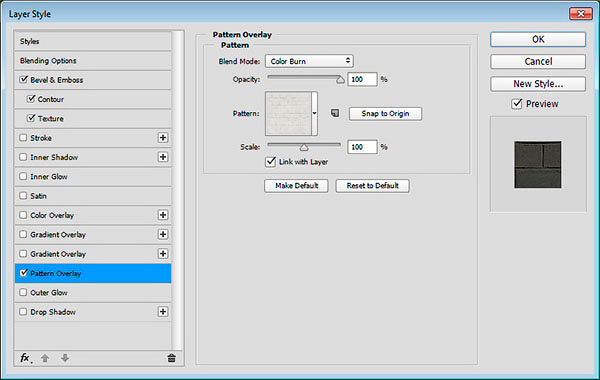Click the Cancel button
Screen dimensions: 600x380
pos(538,62)
